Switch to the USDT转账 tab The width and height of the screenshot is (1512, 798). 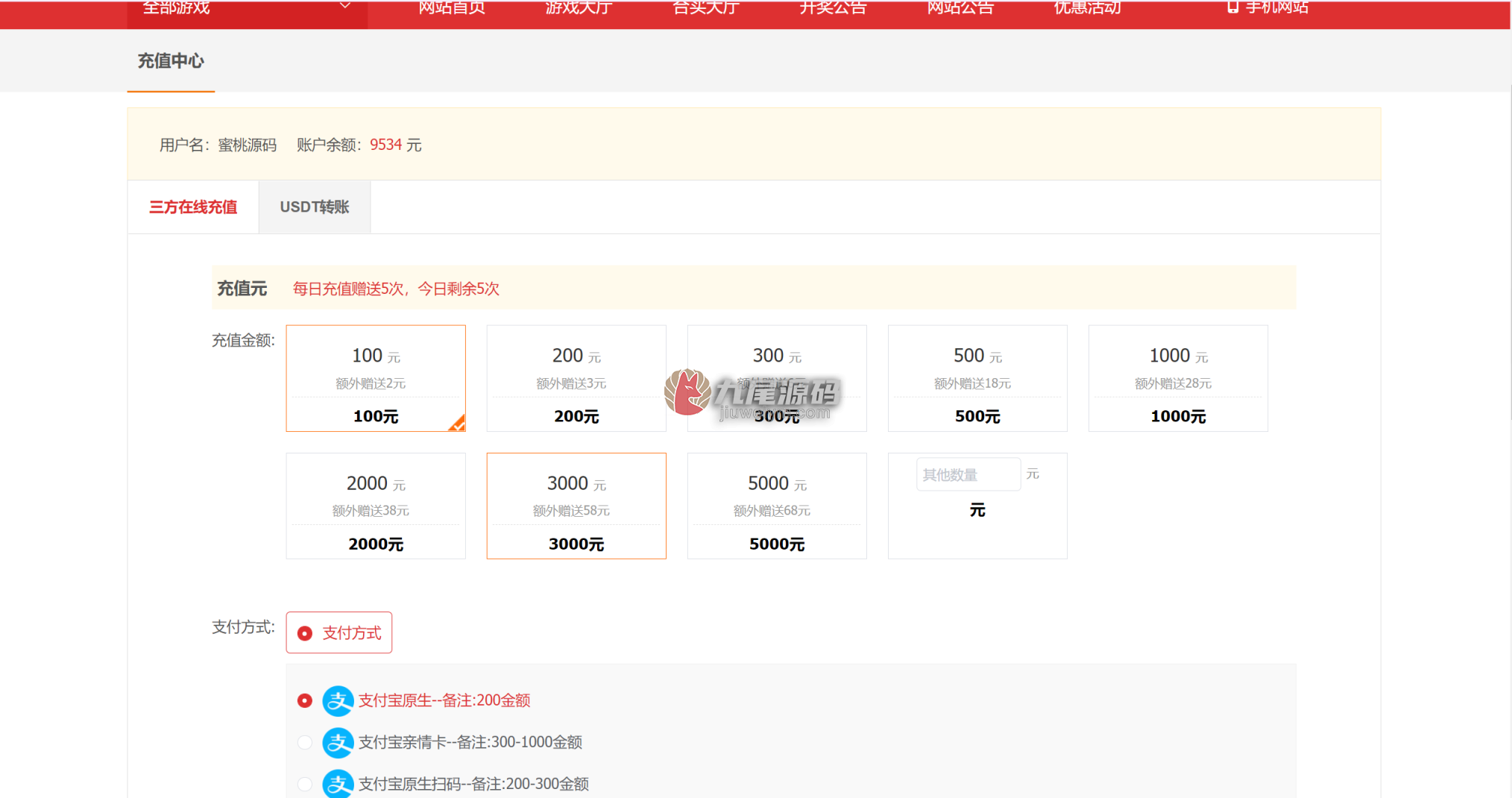click(315, 207)
